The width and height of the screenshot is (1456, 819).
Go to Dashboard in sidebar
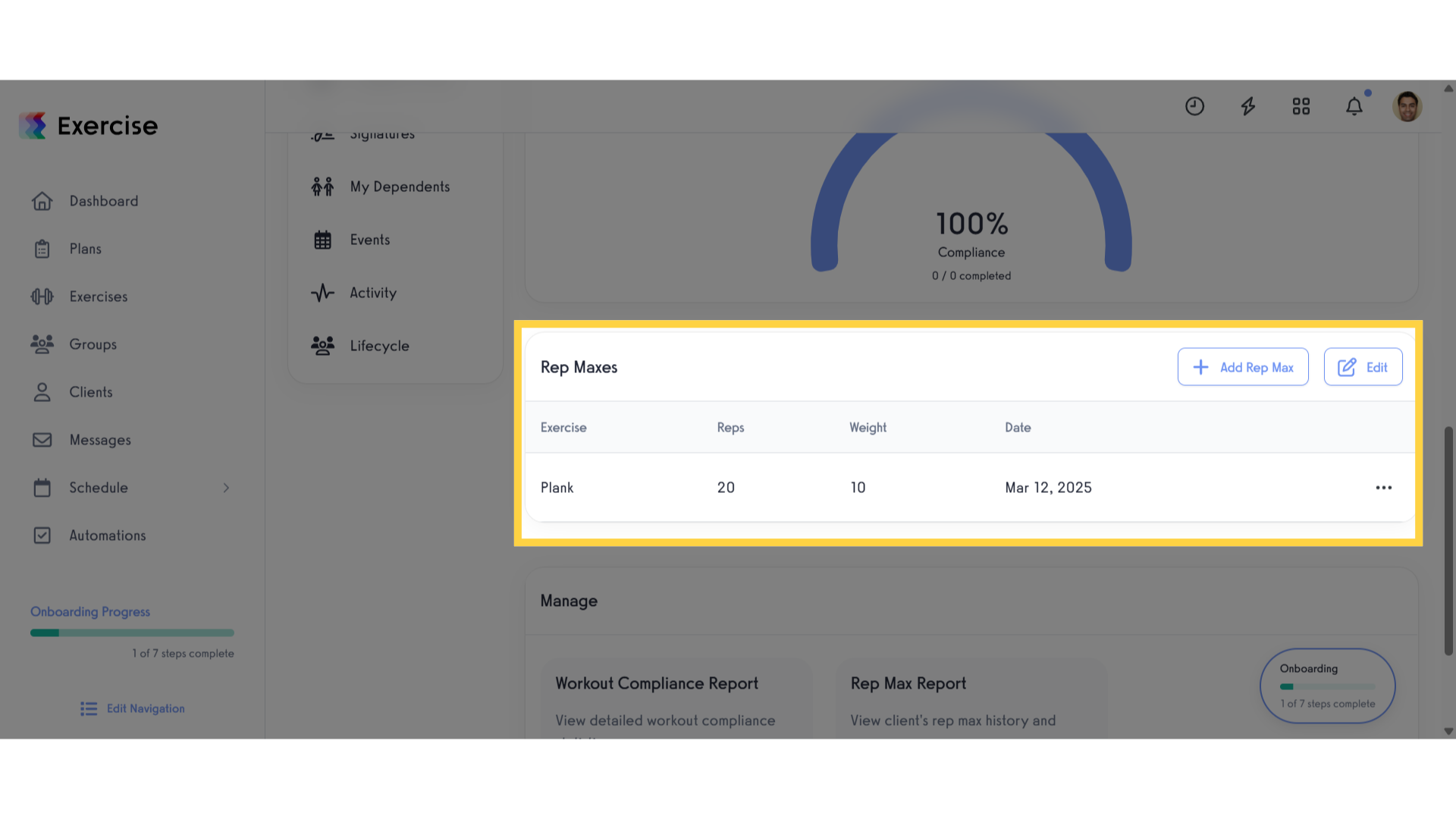(104, 201)
